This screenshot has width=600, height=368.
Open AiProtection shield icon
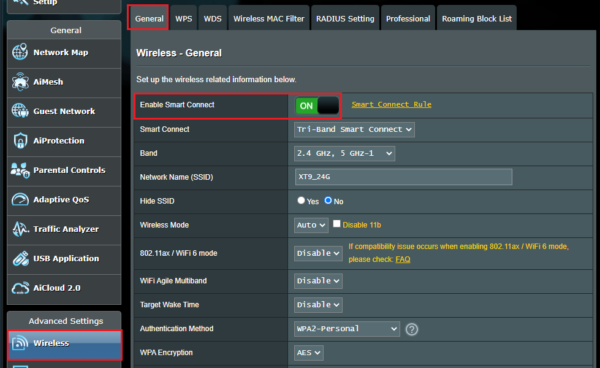20,140
